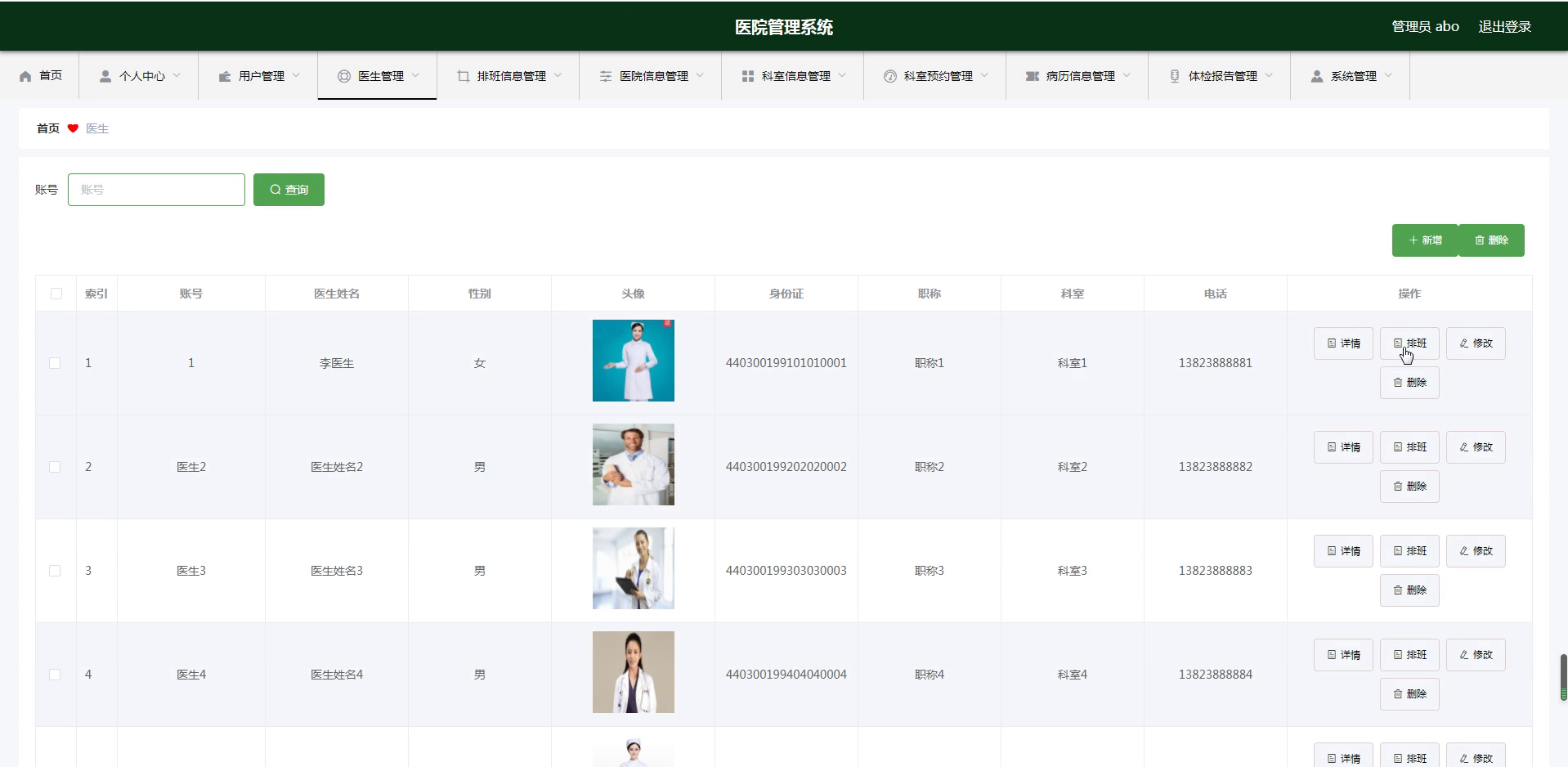
Task: Click the pencil icon in 医生2's 修改 button
Action: [x=1464, y=447]
